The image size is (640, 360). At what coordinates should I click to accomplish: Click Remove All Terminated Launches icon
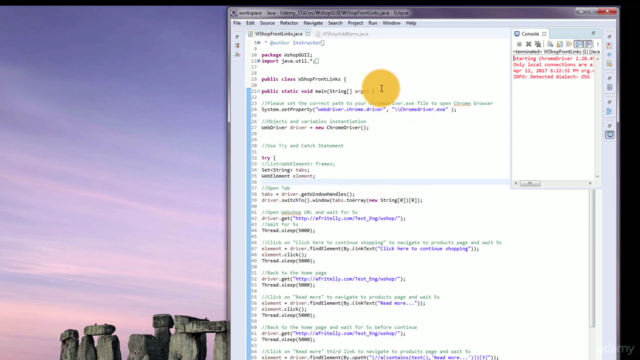(x=538, y=44)
